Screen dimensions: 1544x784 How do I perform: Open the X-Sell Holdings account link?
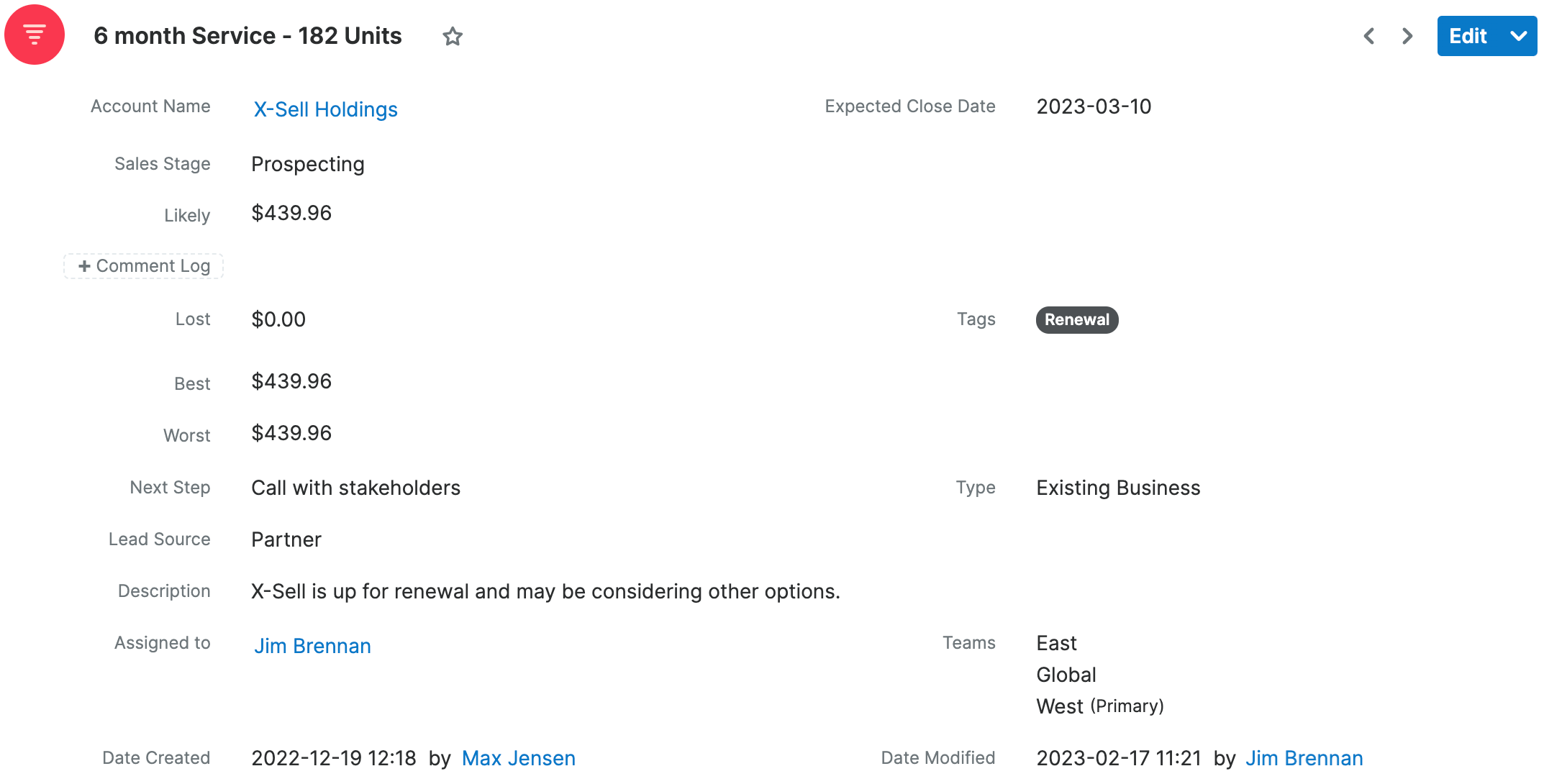tap(325, 109)
